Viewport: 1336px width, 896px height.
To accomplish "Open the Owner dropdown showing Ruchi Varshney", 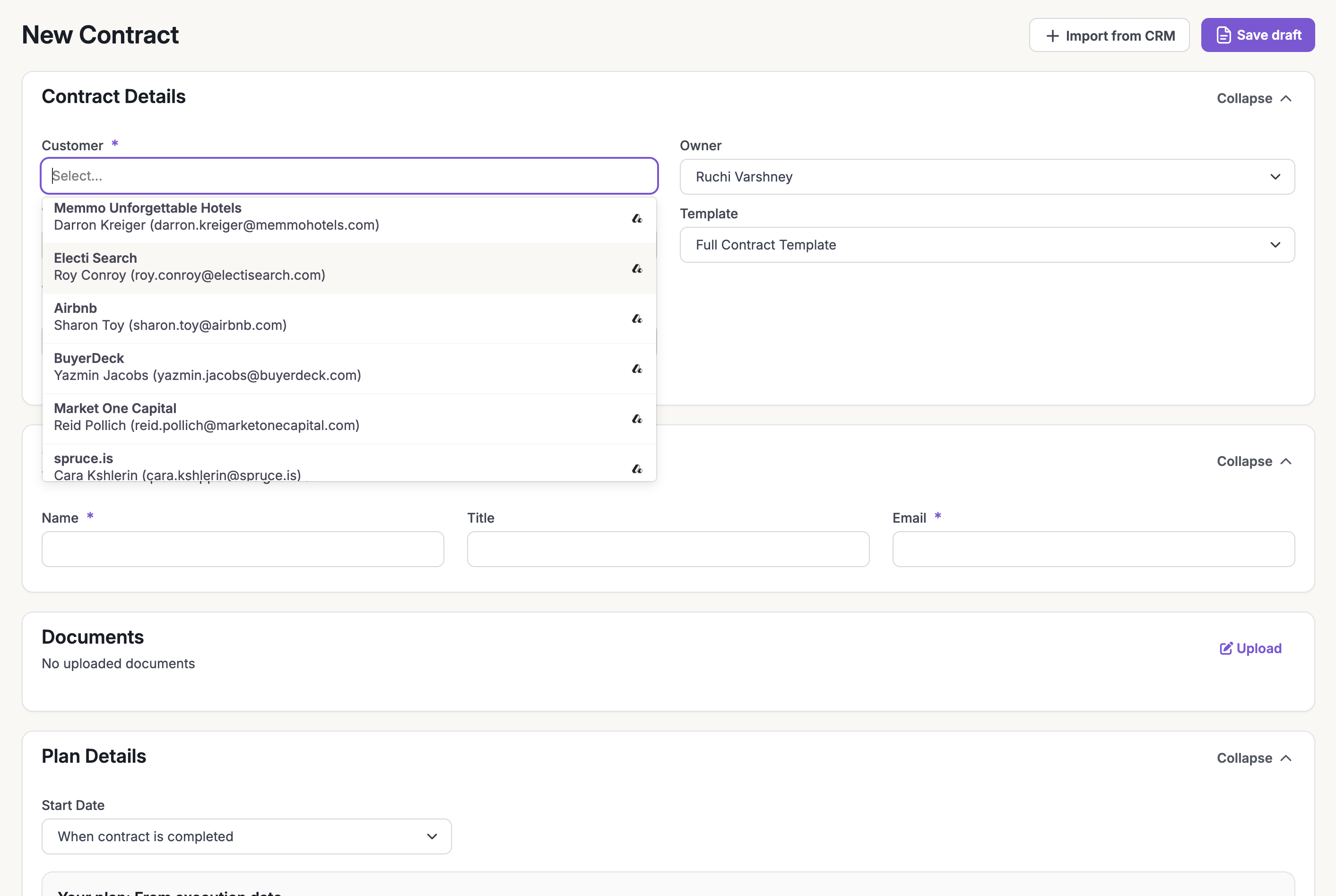I will [x=987, y=177].
